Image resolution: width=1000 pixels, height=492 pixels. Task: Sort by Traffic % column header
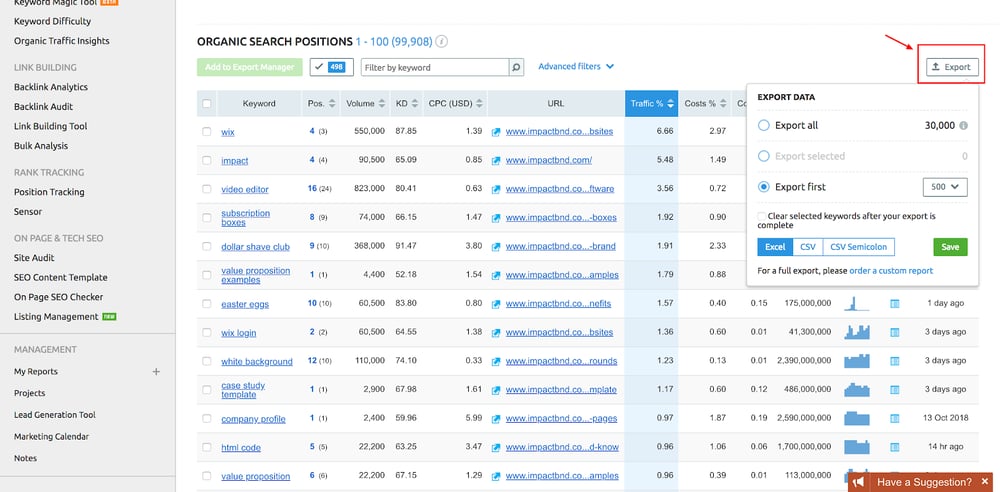pyautogui.click(x=652, y=103)
